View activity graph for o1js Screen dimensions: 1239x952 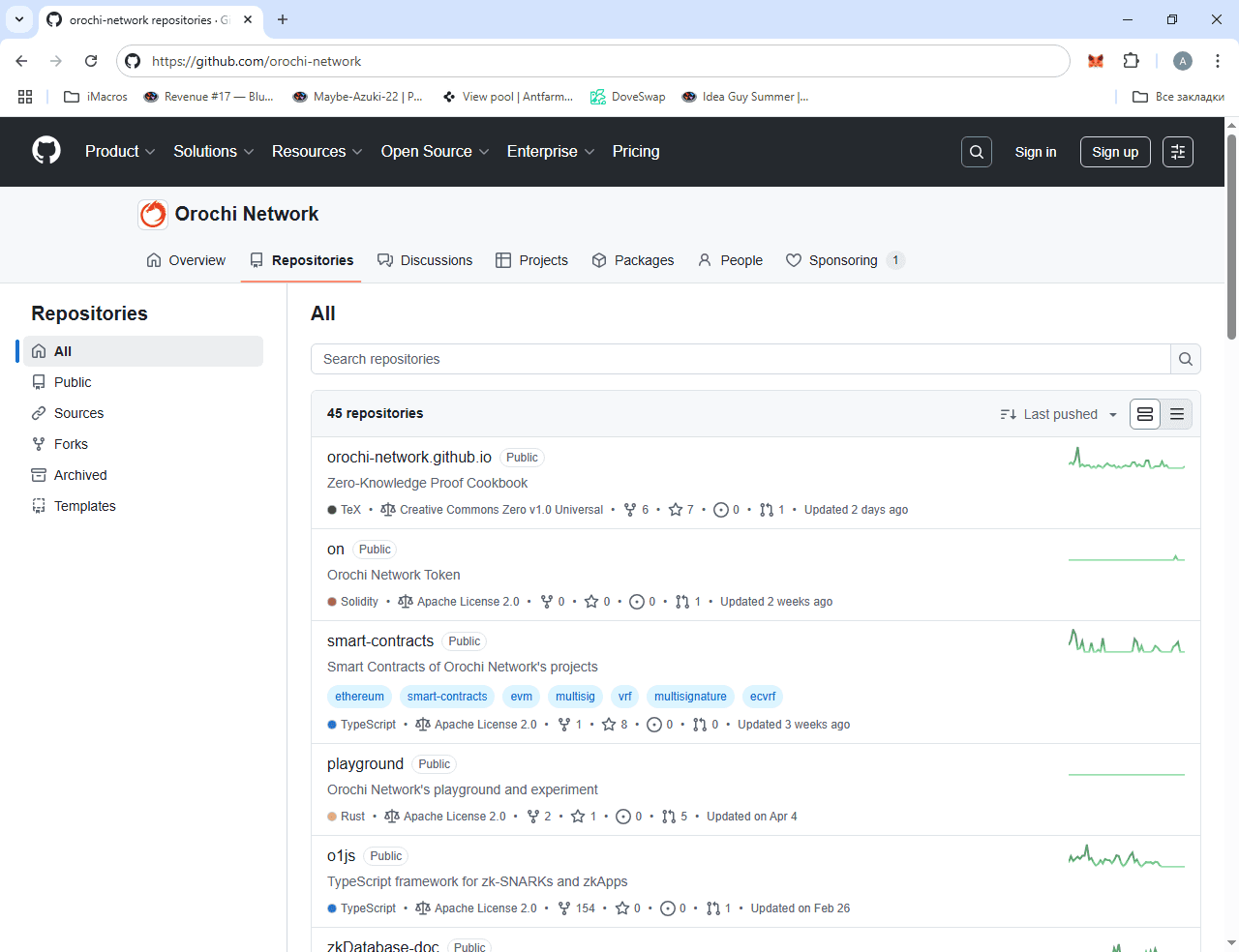pyautogui.click(x=1127, y=856)
